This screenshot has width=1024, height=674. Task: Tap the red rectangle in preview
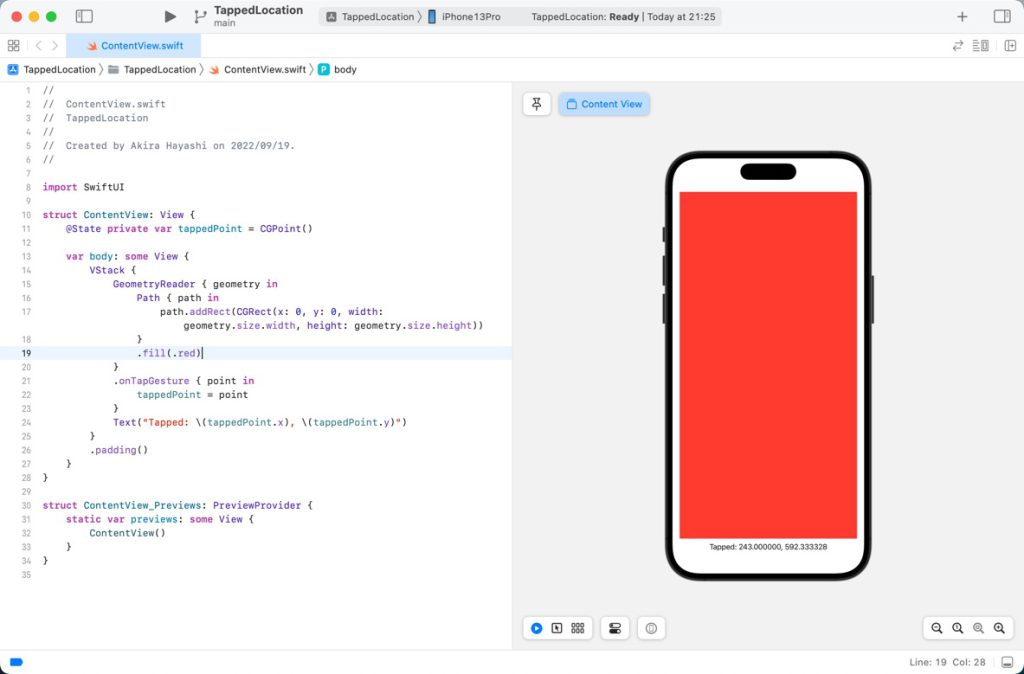[x=768, y=364]
